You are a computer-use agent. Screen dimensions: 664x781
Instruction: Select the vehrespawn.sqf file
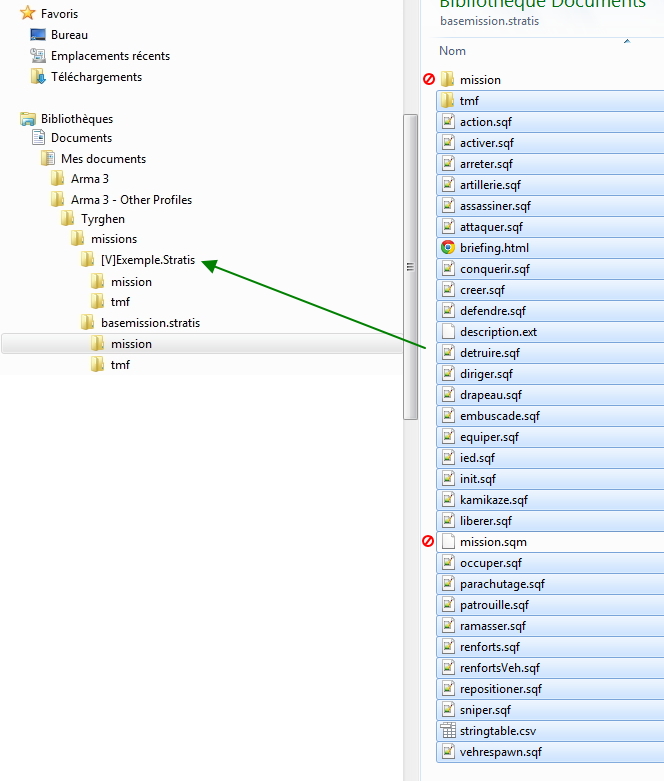point(500,752)
